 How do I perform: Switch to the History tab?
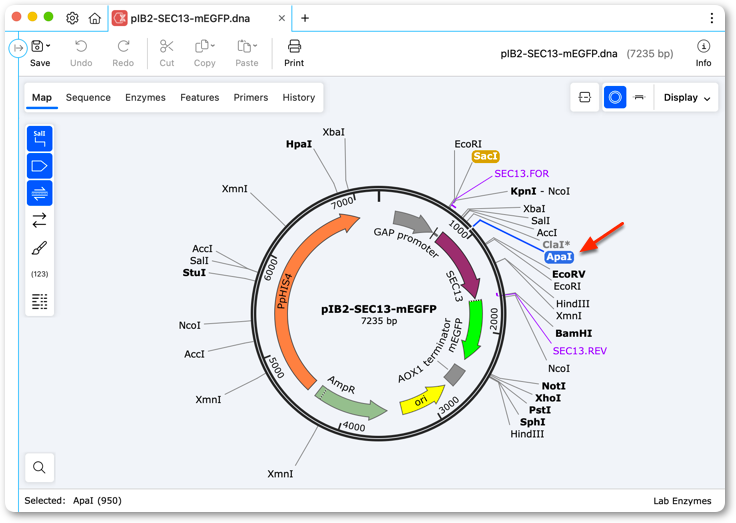[299, 98]
